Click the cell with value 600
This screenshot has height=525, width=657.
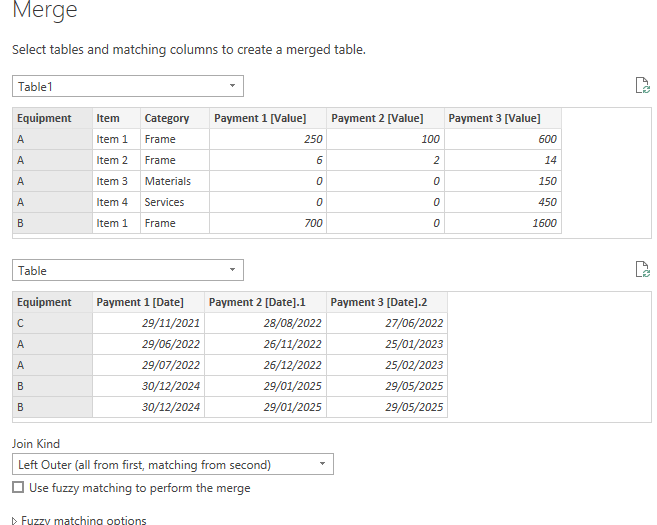pos(503,139)
